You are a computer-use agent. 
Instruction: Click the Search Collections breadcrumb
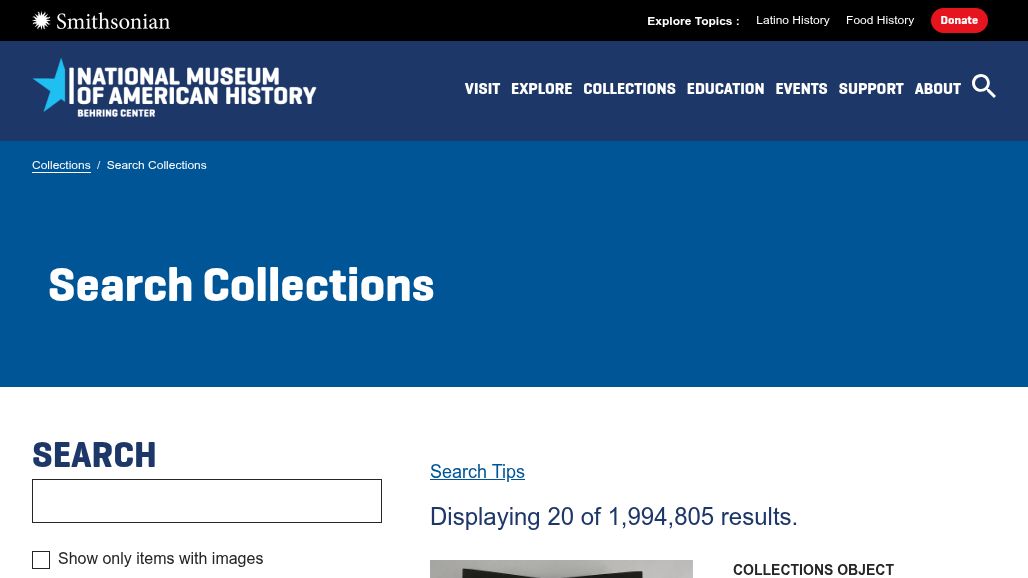(156, 165)
